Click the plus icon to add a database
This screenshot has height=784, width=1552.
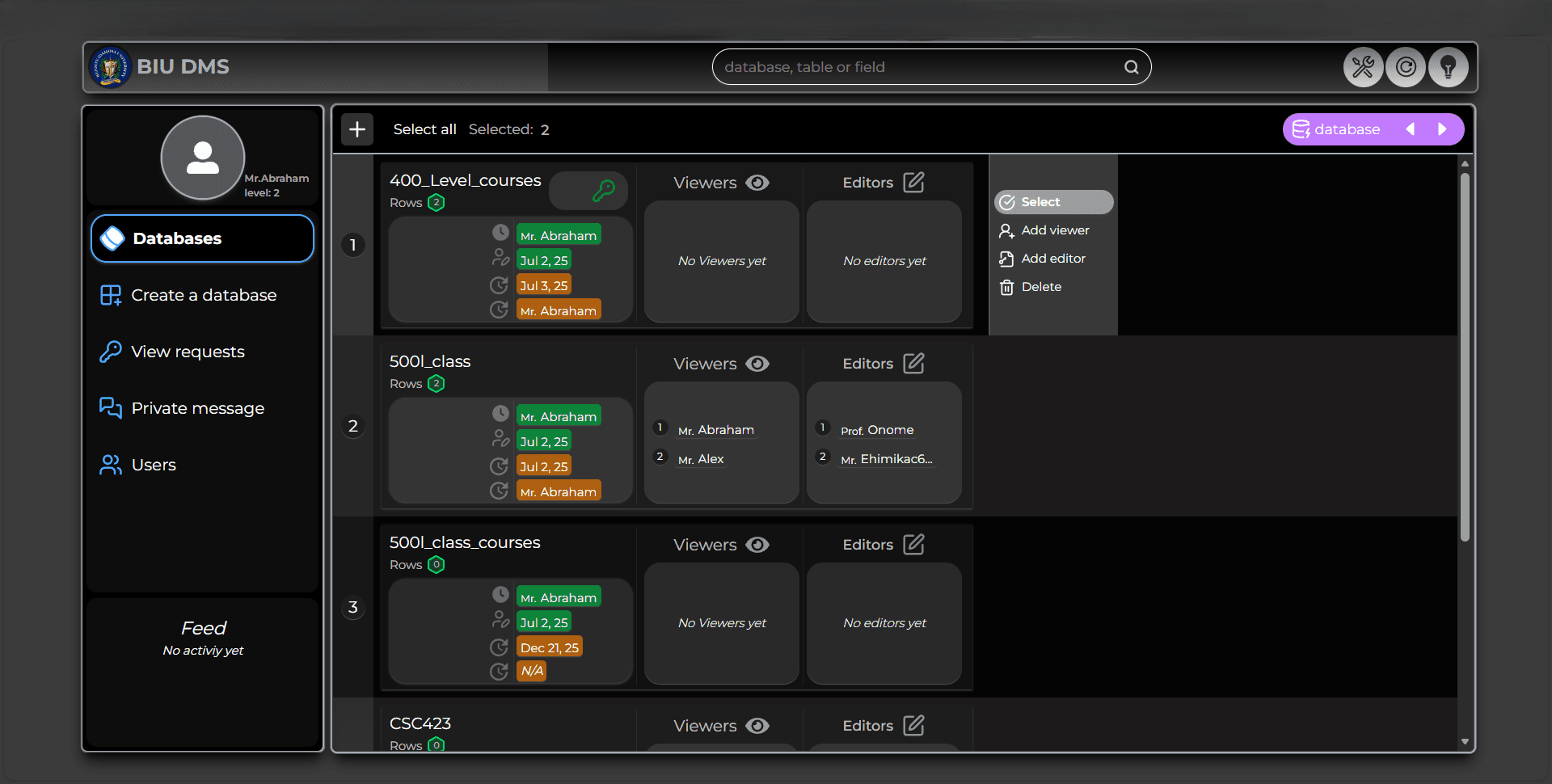pos(356,129)
